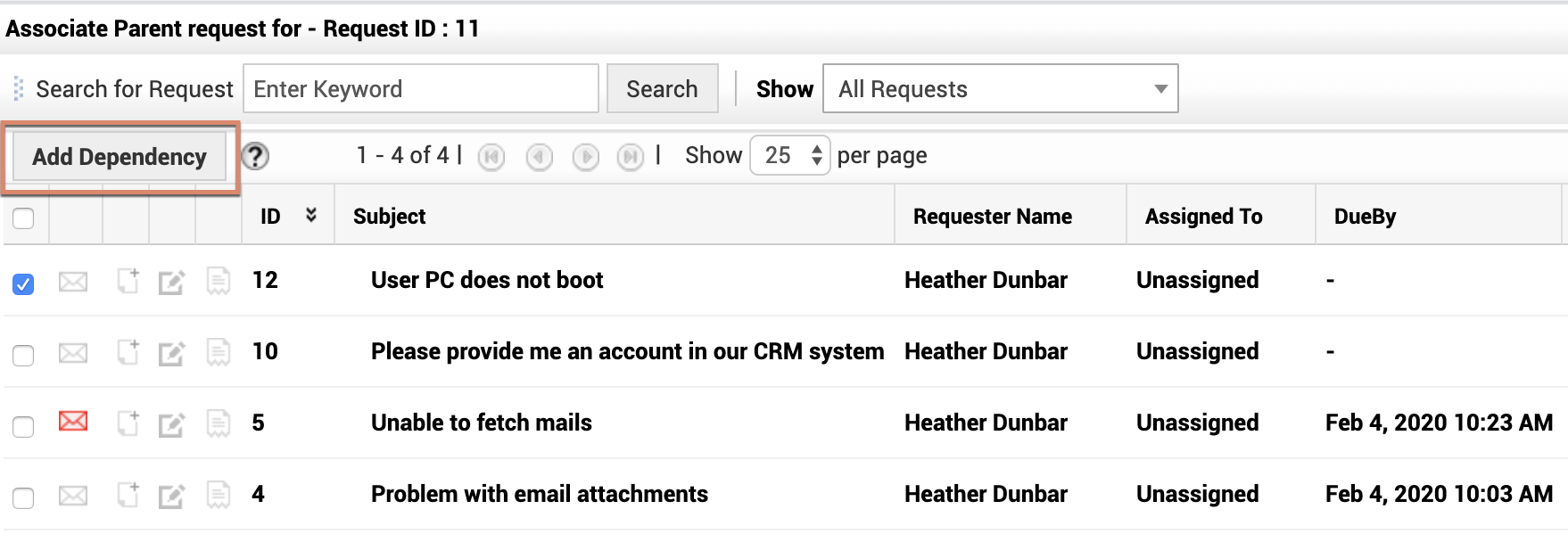
Task: Click the Enter Keyword search field
Action: pyautogui.click(x=420, y=88)
